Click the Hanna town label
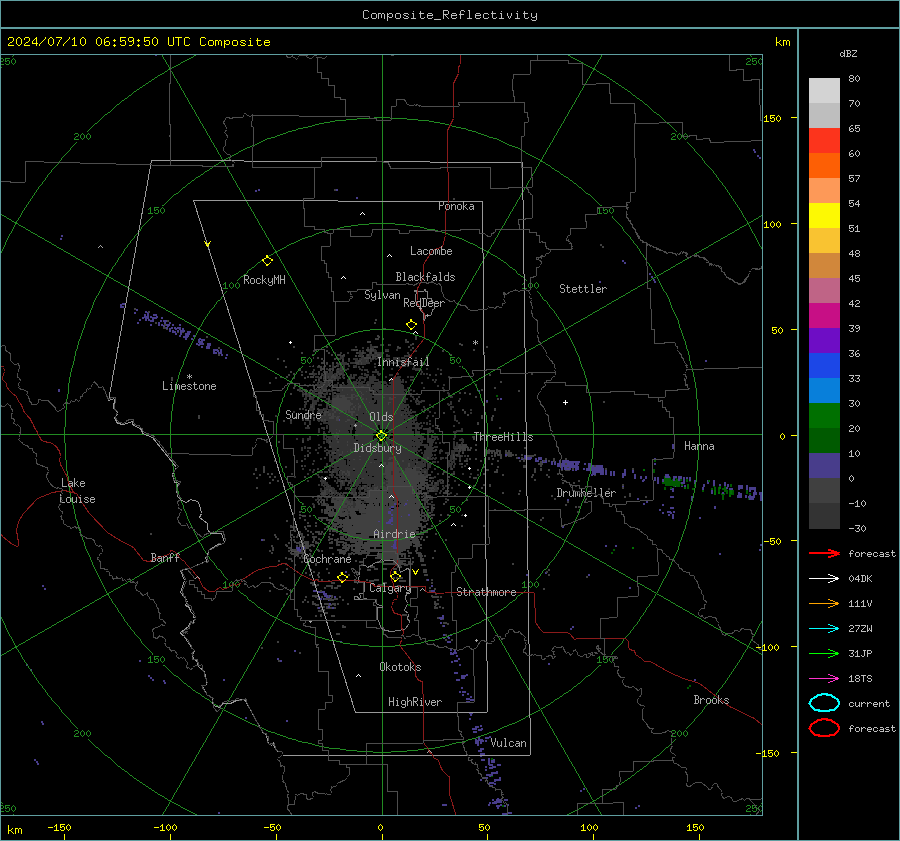 coord(699,446)
